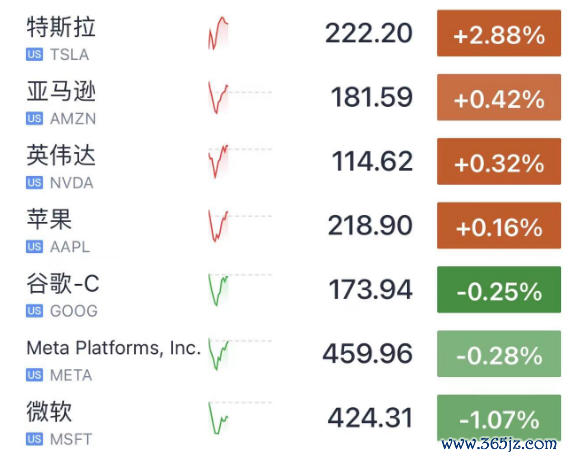The width and height of the screenshot is (564, 459).
Task: Click the 谷歌-C stock name
Action: (63, 283)
